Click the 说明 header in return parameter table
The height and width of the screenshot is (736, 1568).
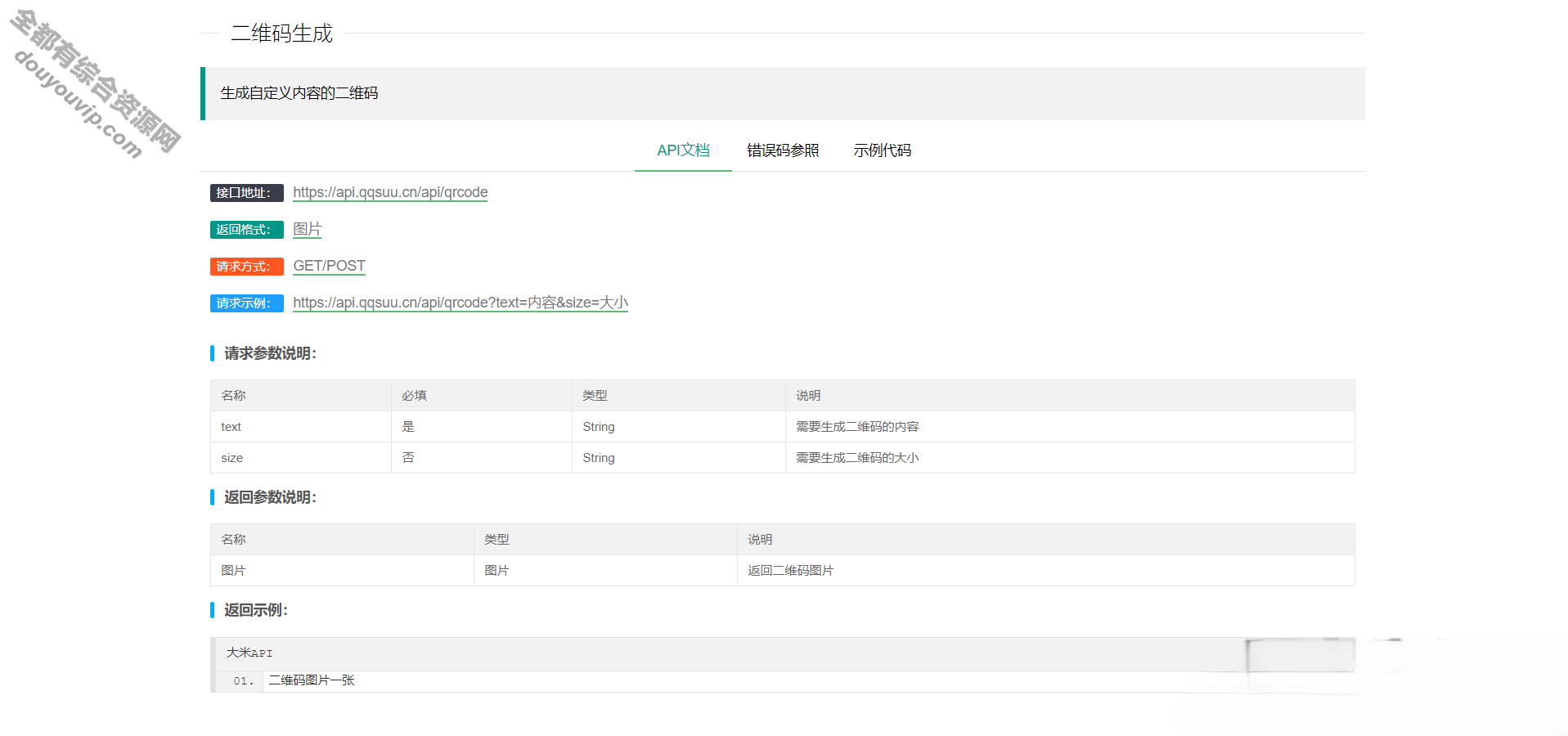coord(1046,540)
